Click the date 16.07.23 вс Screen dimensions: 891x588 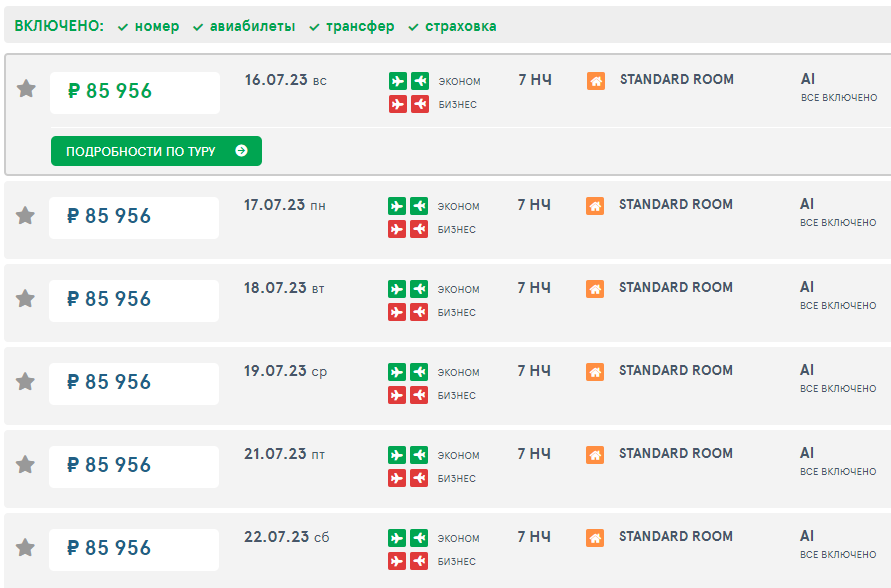point(286,80)
